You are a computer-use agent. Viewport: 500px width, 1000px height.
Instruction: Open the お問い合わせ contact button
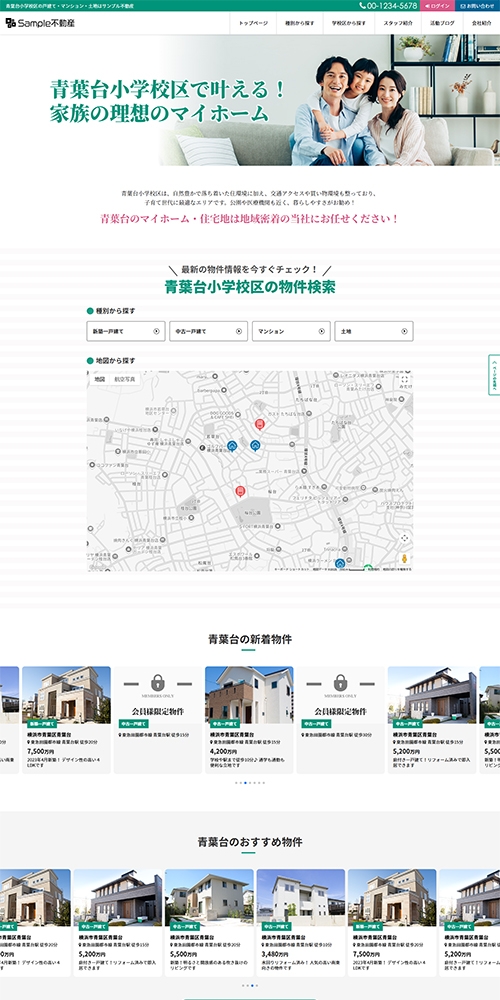pos(478,6)
